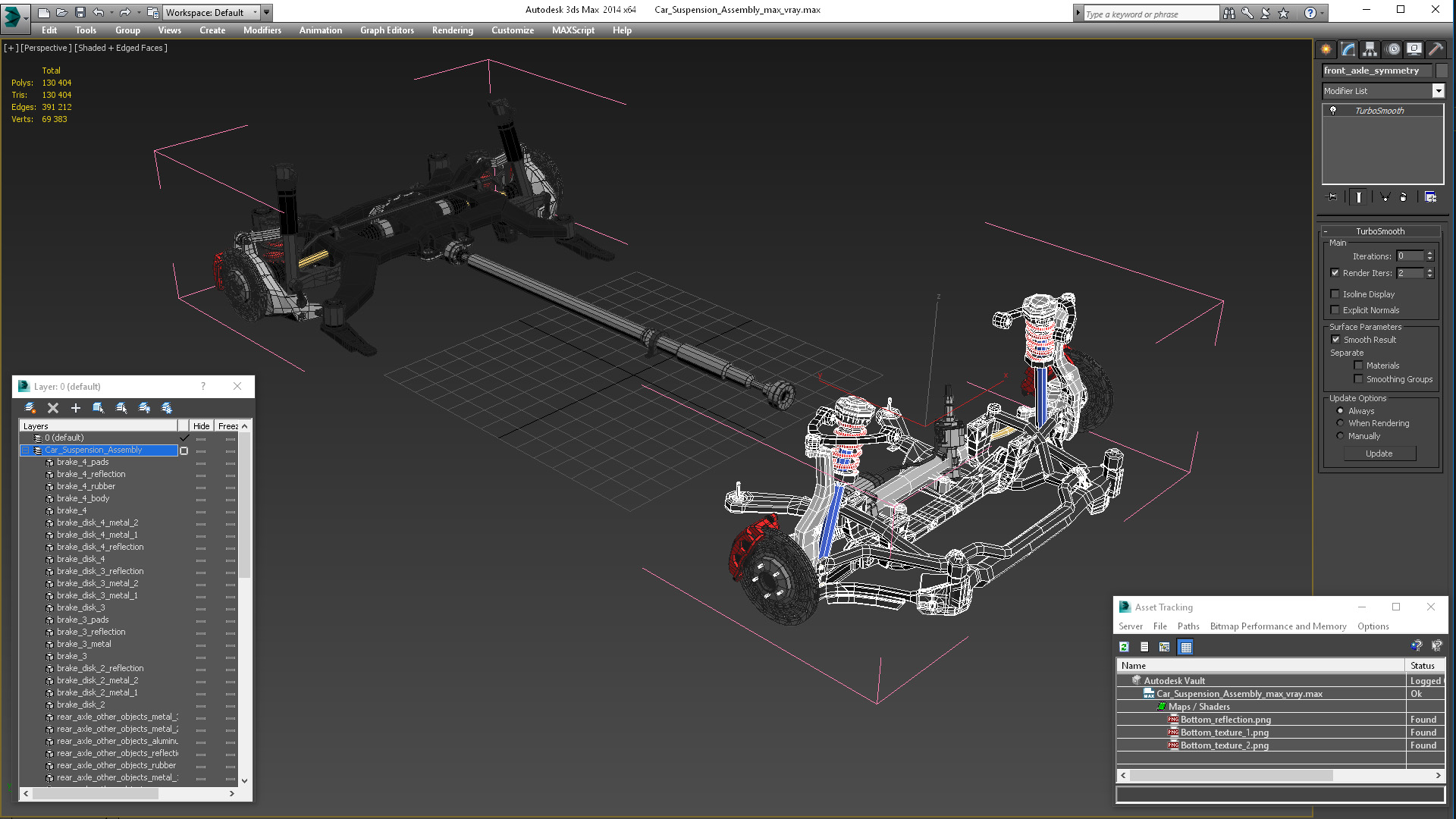Toggle the TurboSmooth modifier lightbulb
Viewport: 1456px width, 819px height.
tap(1333, 111)
